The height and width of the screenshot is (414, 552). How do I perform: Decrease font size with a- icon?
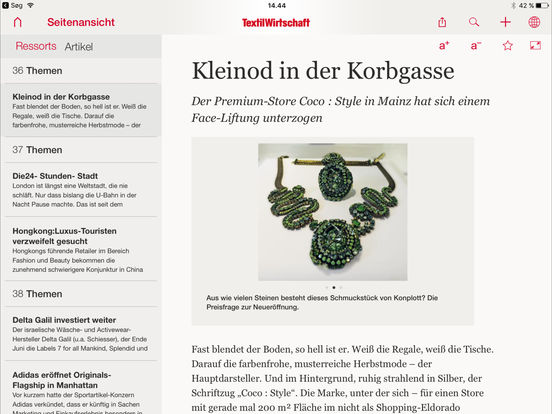[x=476, y=46]
